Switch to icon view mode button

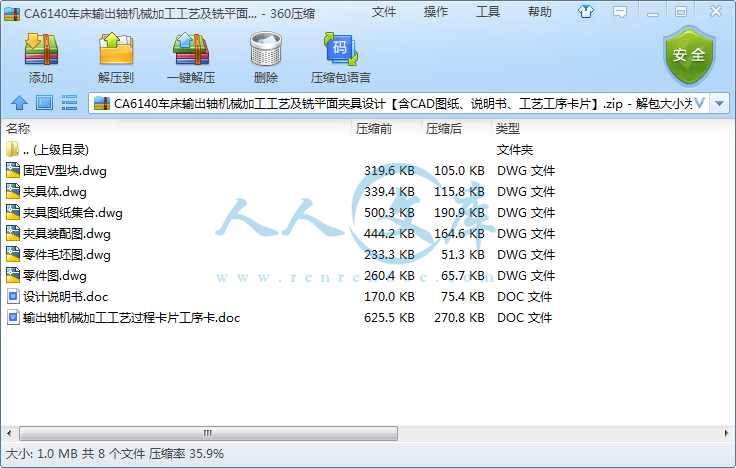(45, 103)
